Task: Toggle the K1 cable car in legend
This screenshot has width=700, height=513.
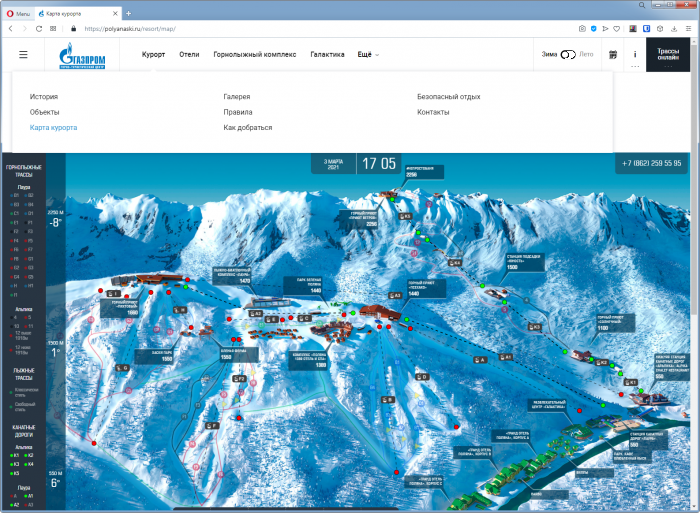Action: [15, 455]
